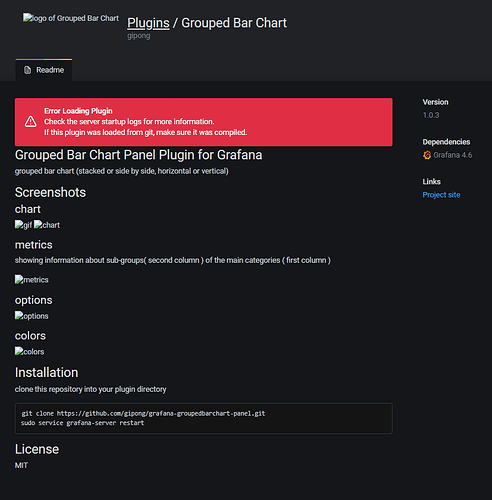Open the Project site link
This screenshot has height=500, width=492.
441,195
